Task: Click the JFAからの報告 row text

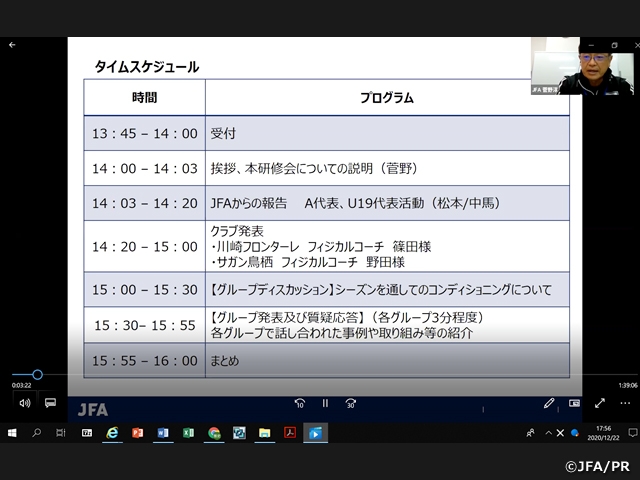Action: (x=356, y=203)
